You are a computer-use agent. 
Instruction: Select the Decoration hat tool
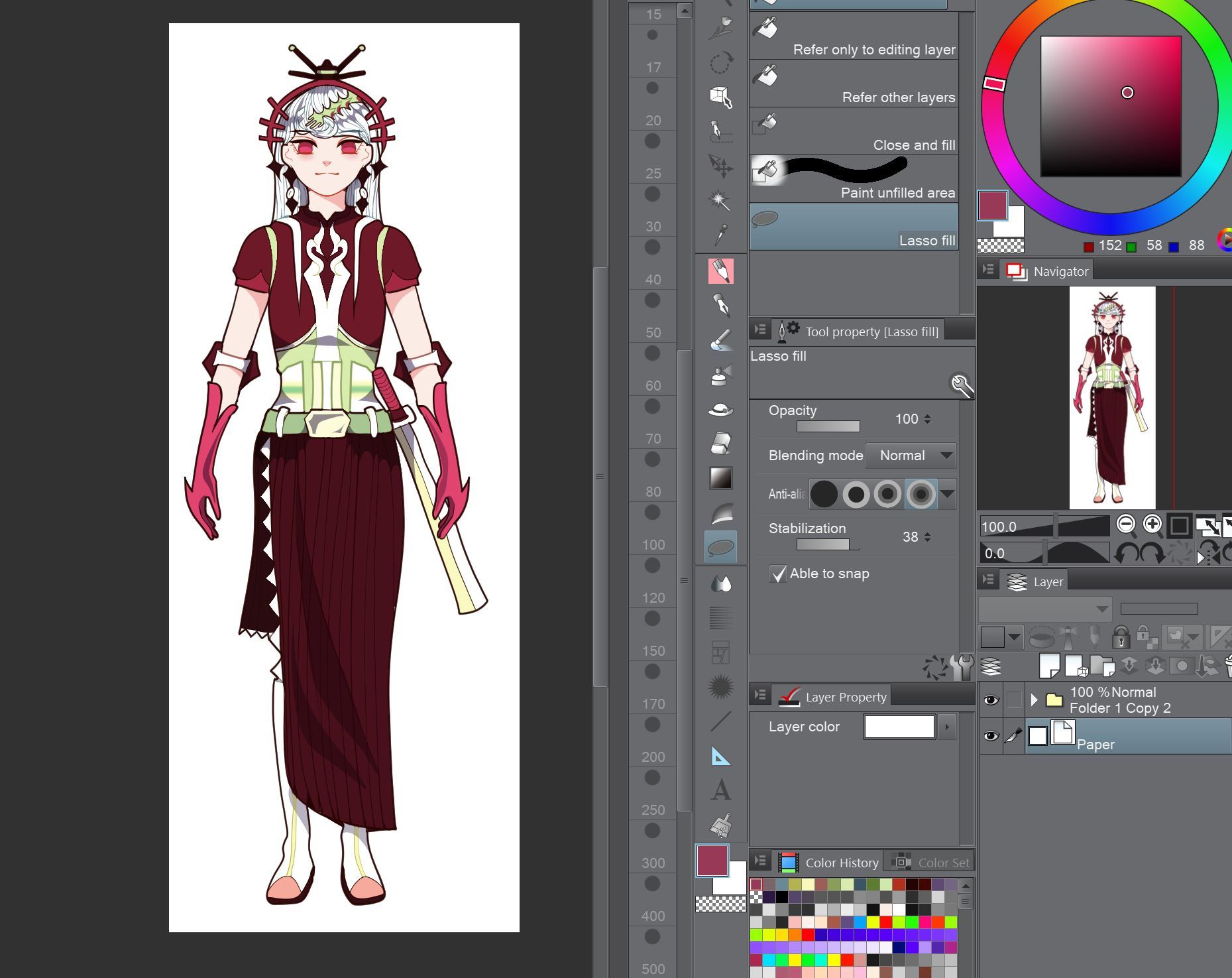721,410
